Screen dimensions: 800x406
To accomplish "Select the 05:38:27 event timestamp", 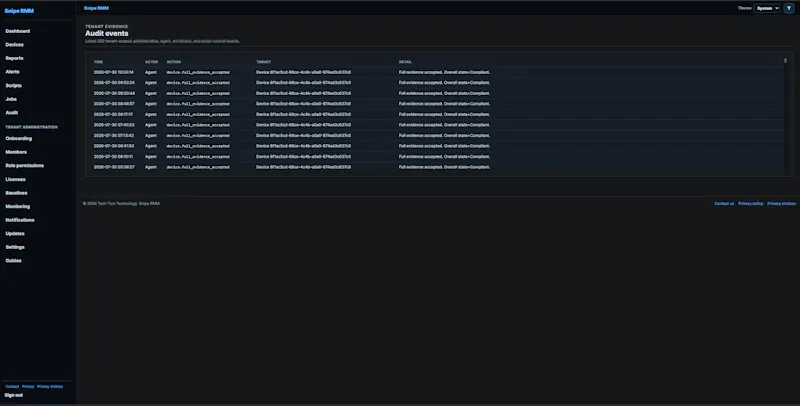I will [x=114, y=167].
